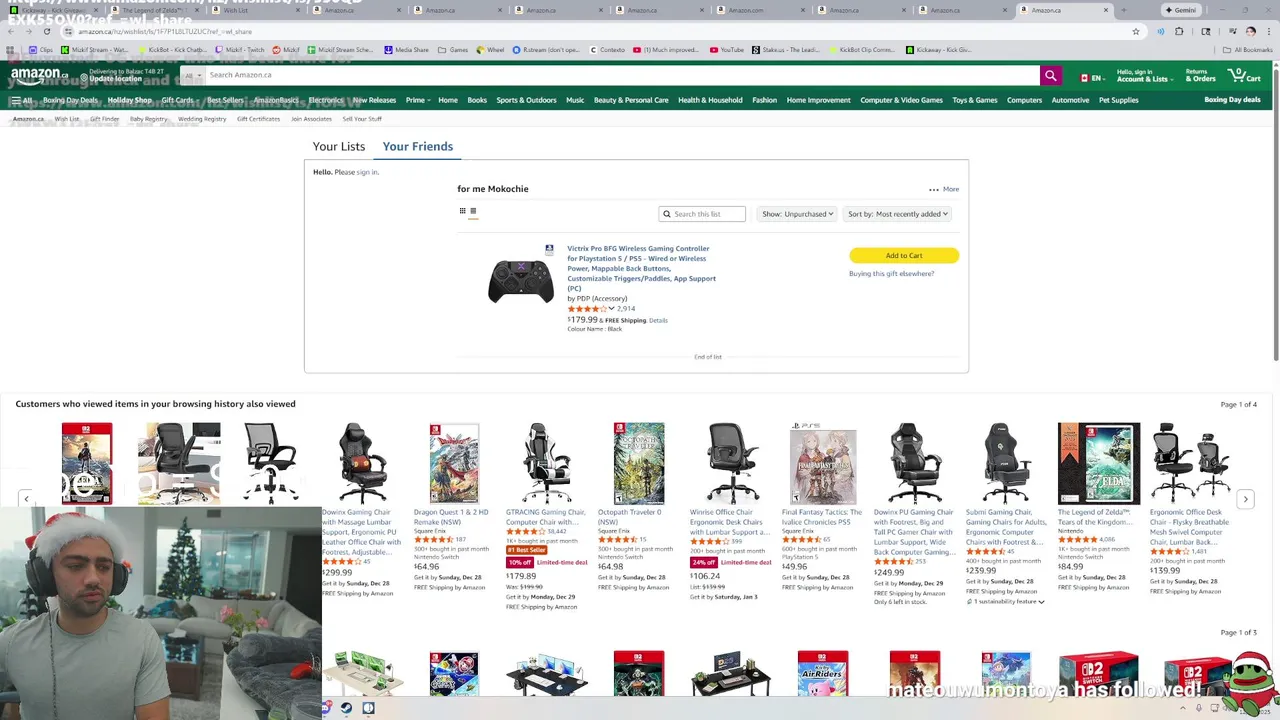
Task: Bookmark this page with star icon
Action: (x=1136, y=32)
